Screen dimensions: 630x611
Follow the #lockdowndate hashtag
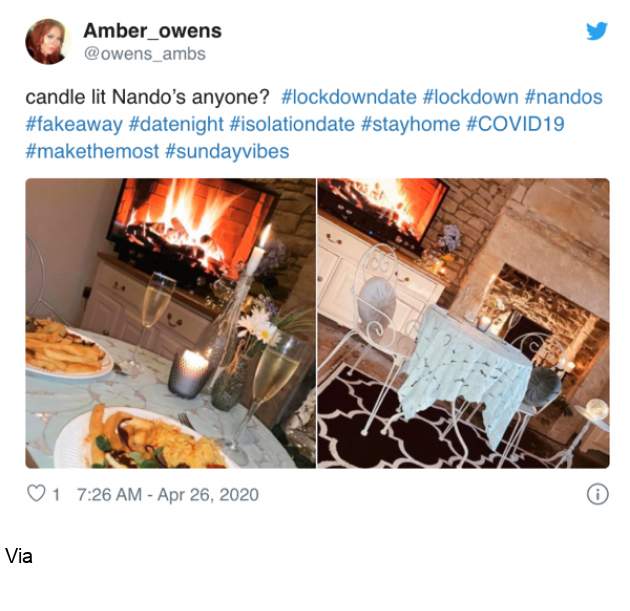tap(349, 97)
